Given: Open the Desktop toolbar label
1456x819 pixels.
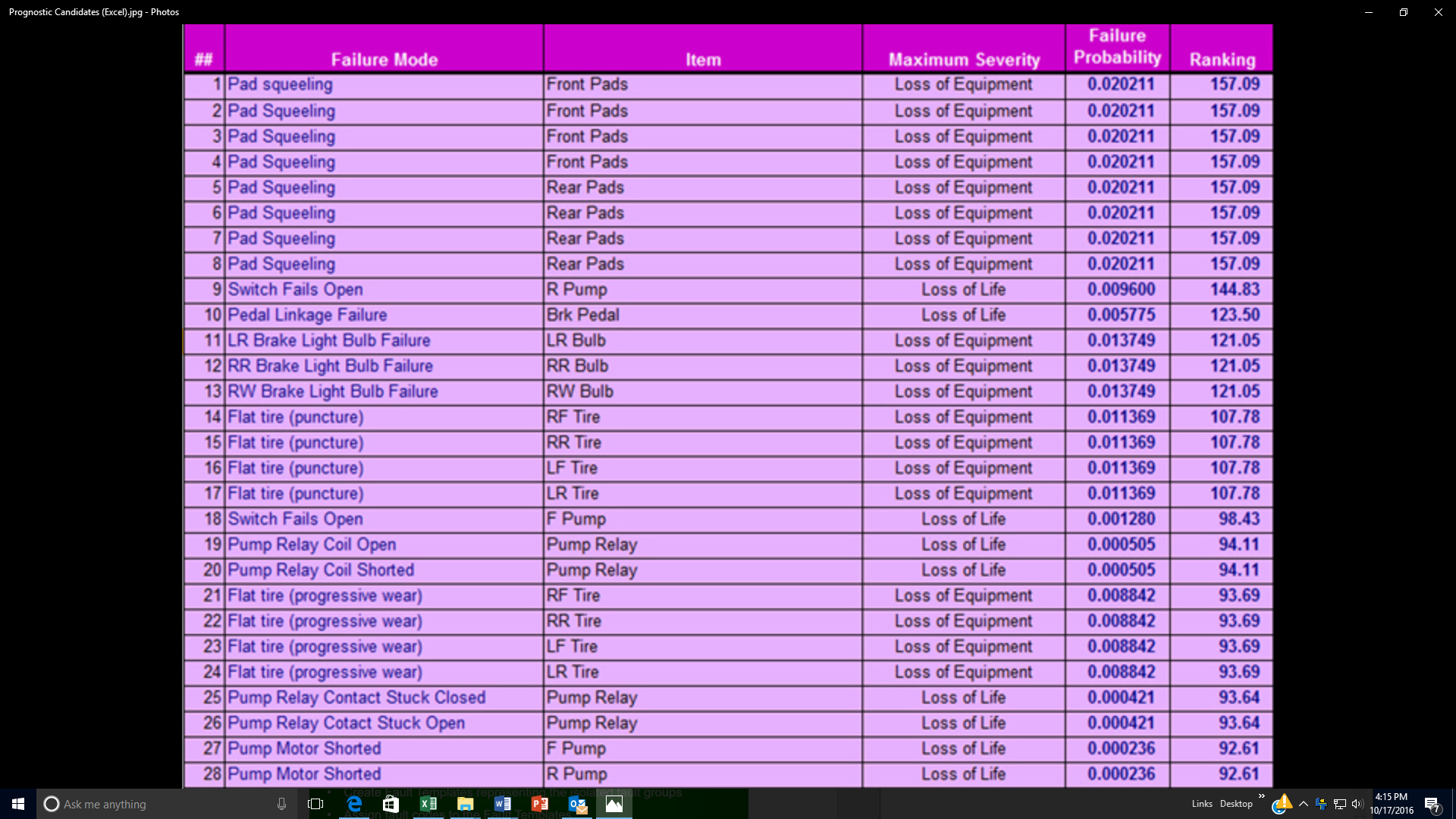Looking at the screenshot, I should (x=1236, y=804).
